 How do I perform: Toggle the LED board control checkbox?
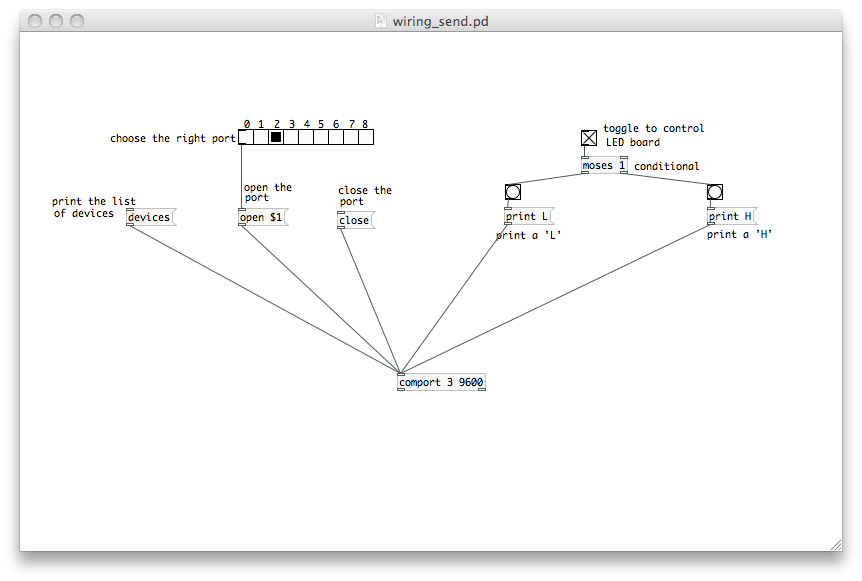[x=589, y=138]
